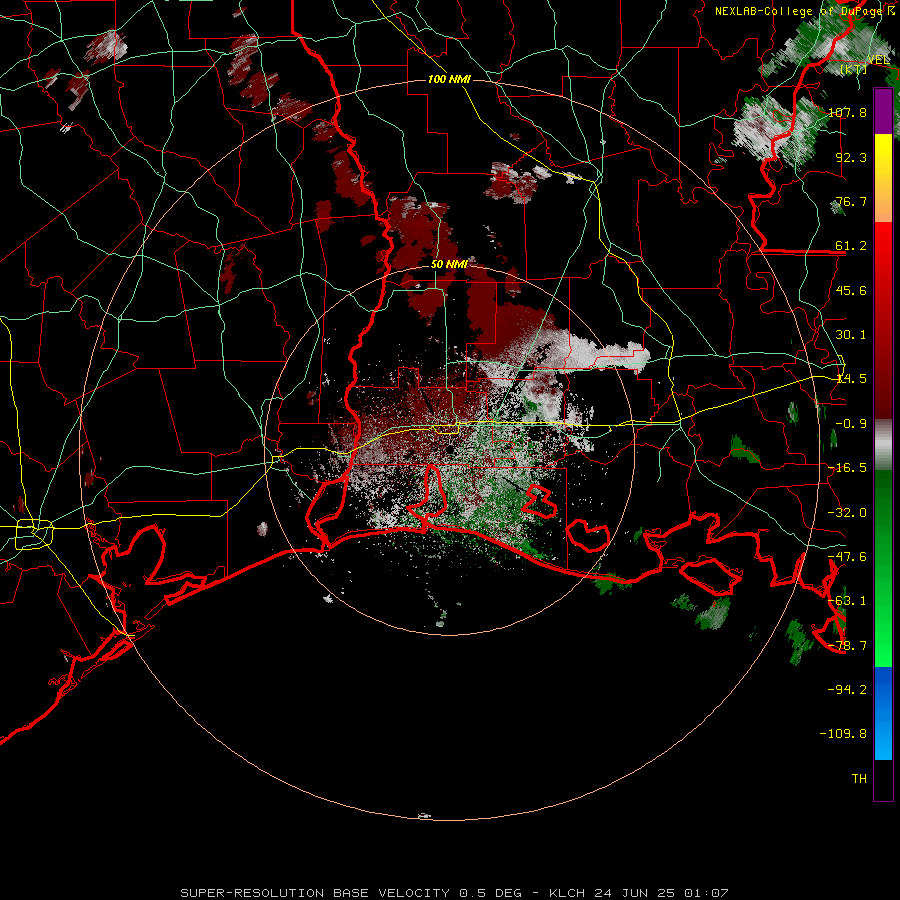Click the 45.6 velocity scale label

pos(851,290)
